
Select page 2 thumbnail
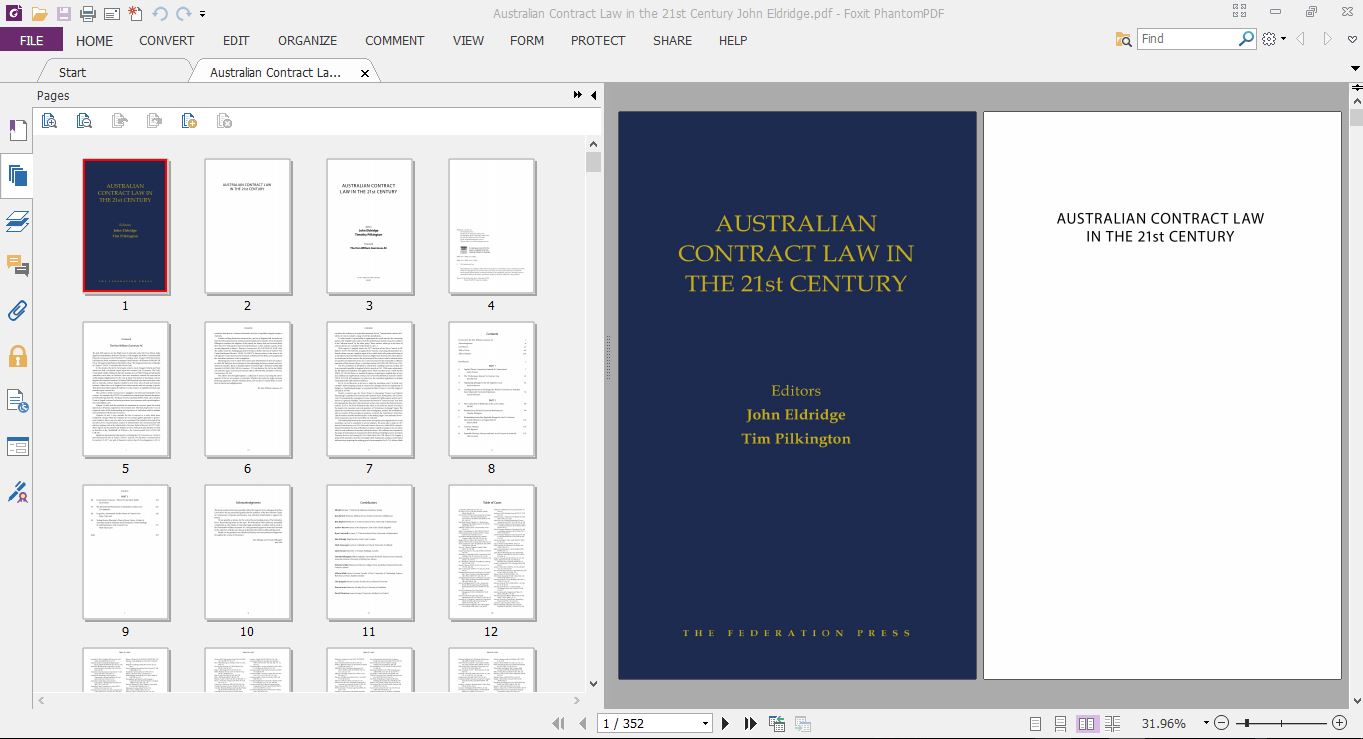coord(247,226)
